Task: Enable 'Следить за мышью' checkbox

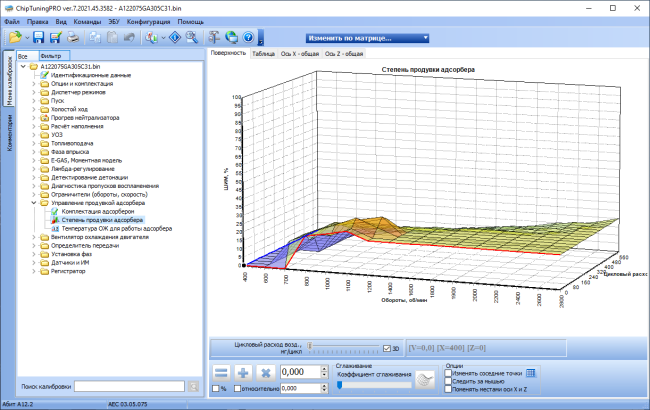Action: click(448, 381)
